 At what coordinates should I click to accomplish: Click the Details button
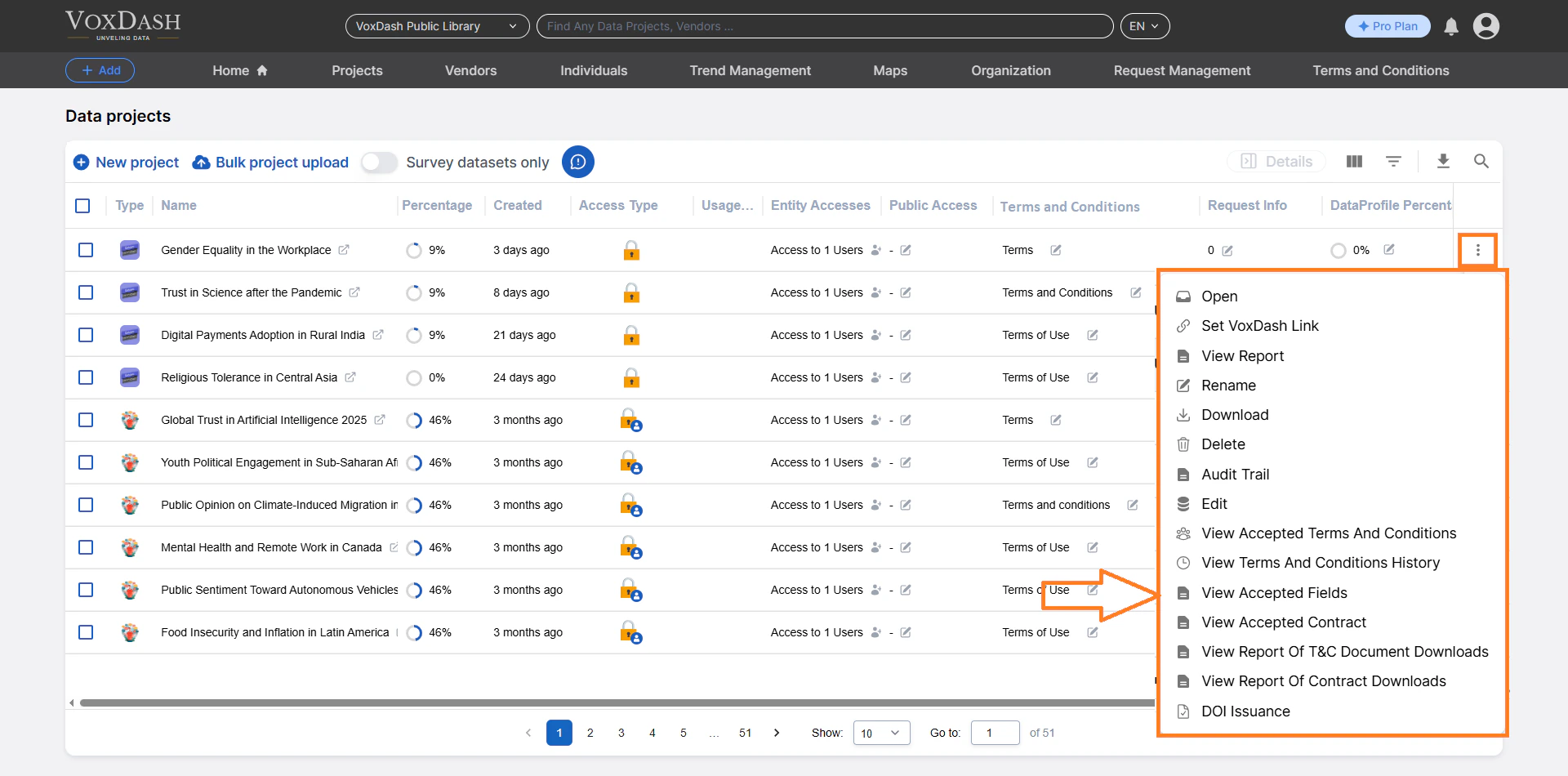(1276, 162)
